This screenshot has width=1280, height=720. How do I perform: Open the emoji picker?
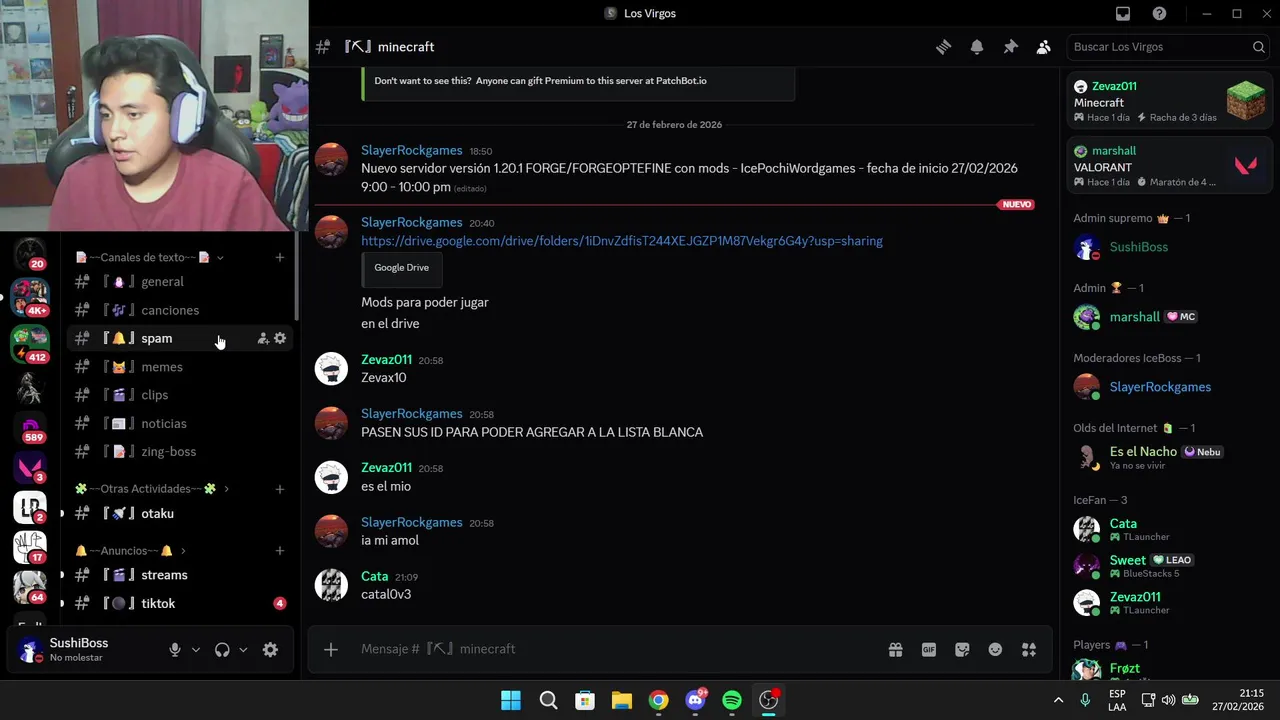[x=995, y=649]
